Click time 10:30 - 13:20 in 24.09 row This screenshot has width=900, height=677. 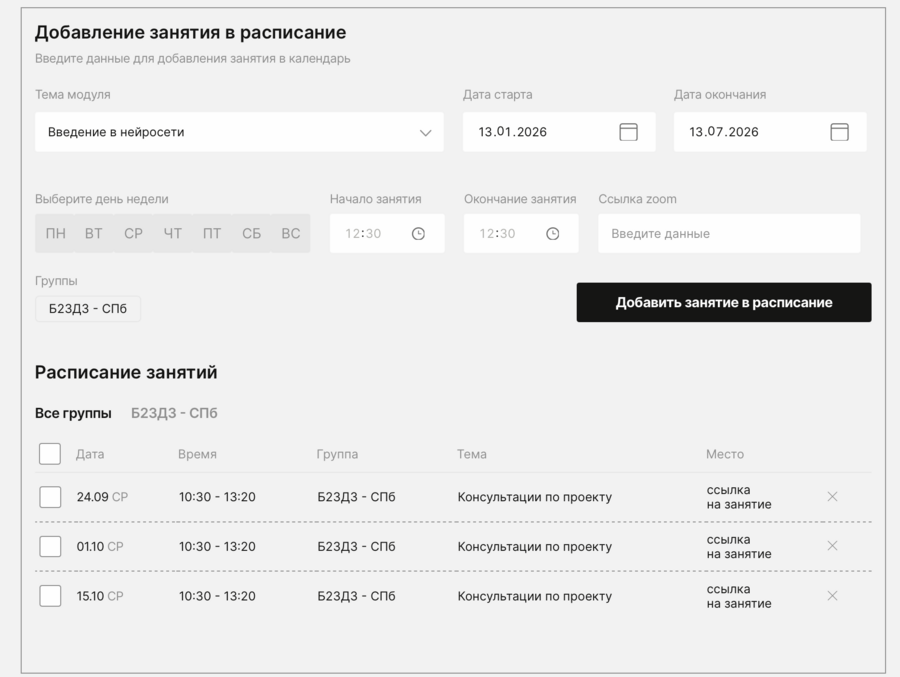pyautogui.click(x=217, y=497)
